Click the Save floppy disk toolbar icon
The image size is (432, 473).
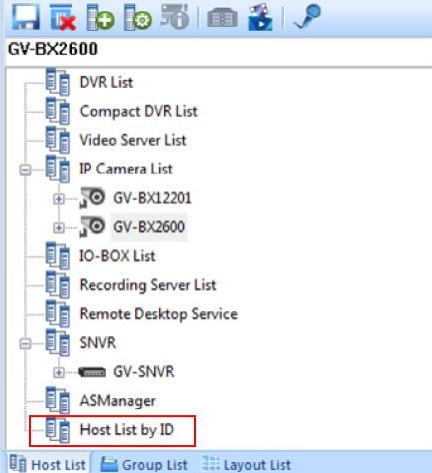click(x=26, y=17)
